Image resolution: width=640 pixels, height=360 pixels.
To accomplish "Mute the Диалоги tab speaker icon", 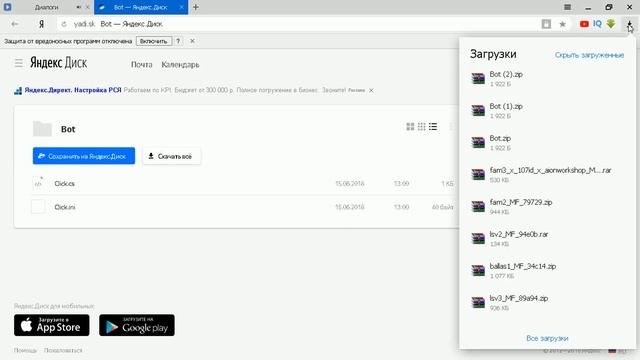I will pos(78,7).
